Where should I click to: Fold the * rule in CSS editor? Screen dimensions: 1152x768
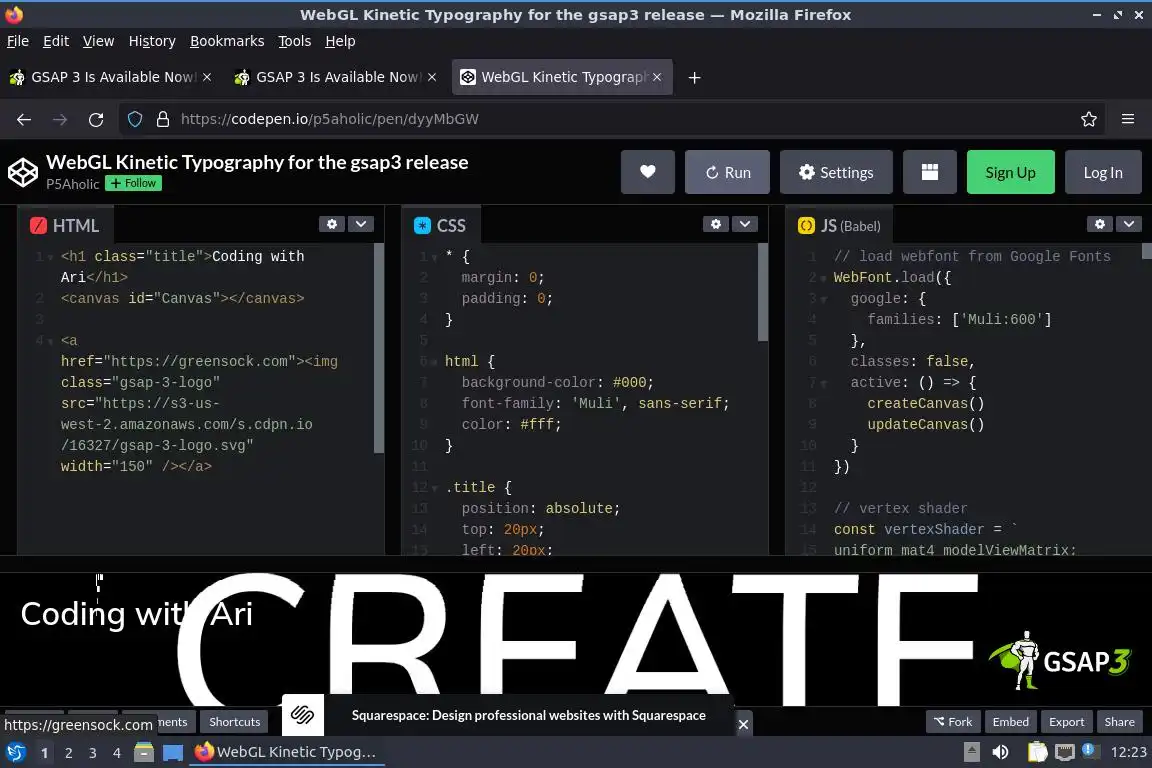tap(434, 257)
